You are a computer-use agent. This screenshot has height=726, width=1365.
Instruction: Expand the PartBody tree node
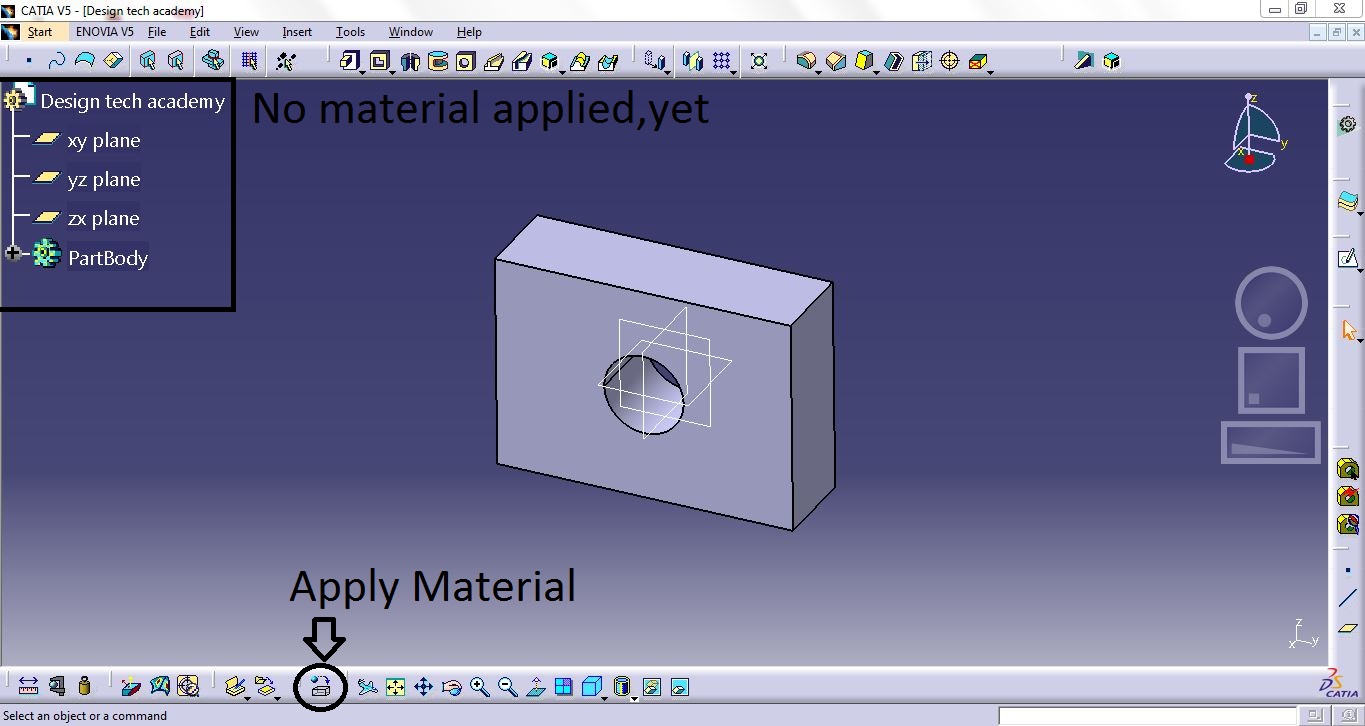pyautogui.click(x=14, y=252)
